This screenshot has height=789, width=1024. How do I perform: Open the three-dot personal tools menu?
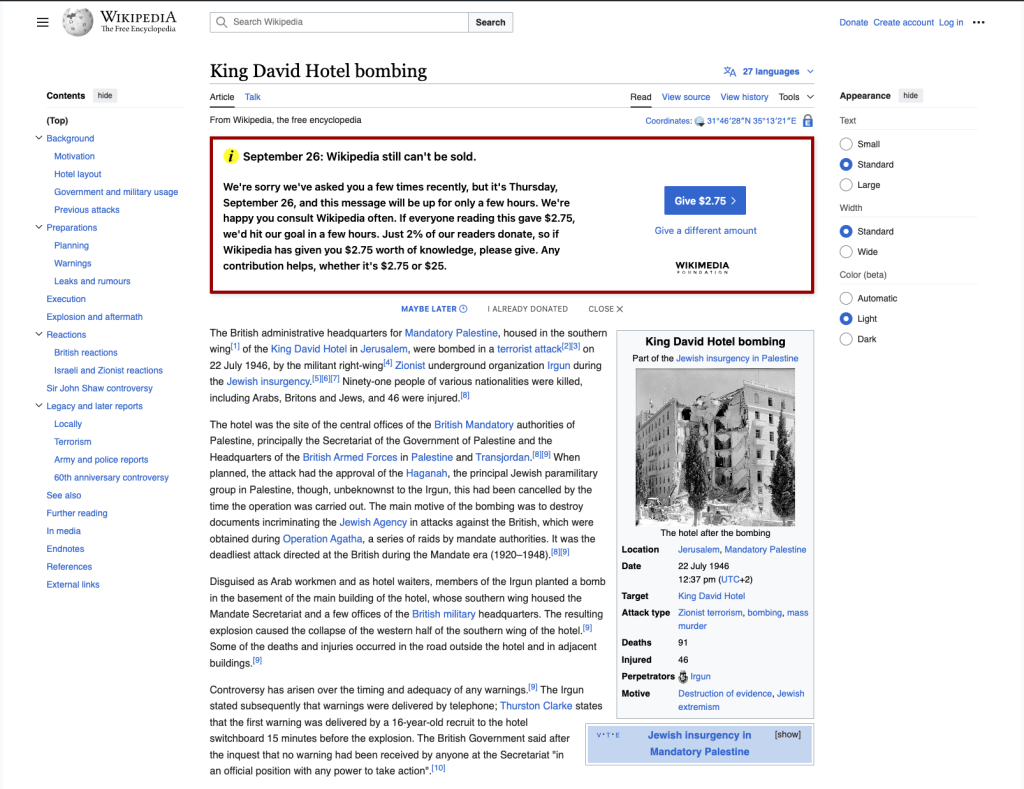coord(978,22)
